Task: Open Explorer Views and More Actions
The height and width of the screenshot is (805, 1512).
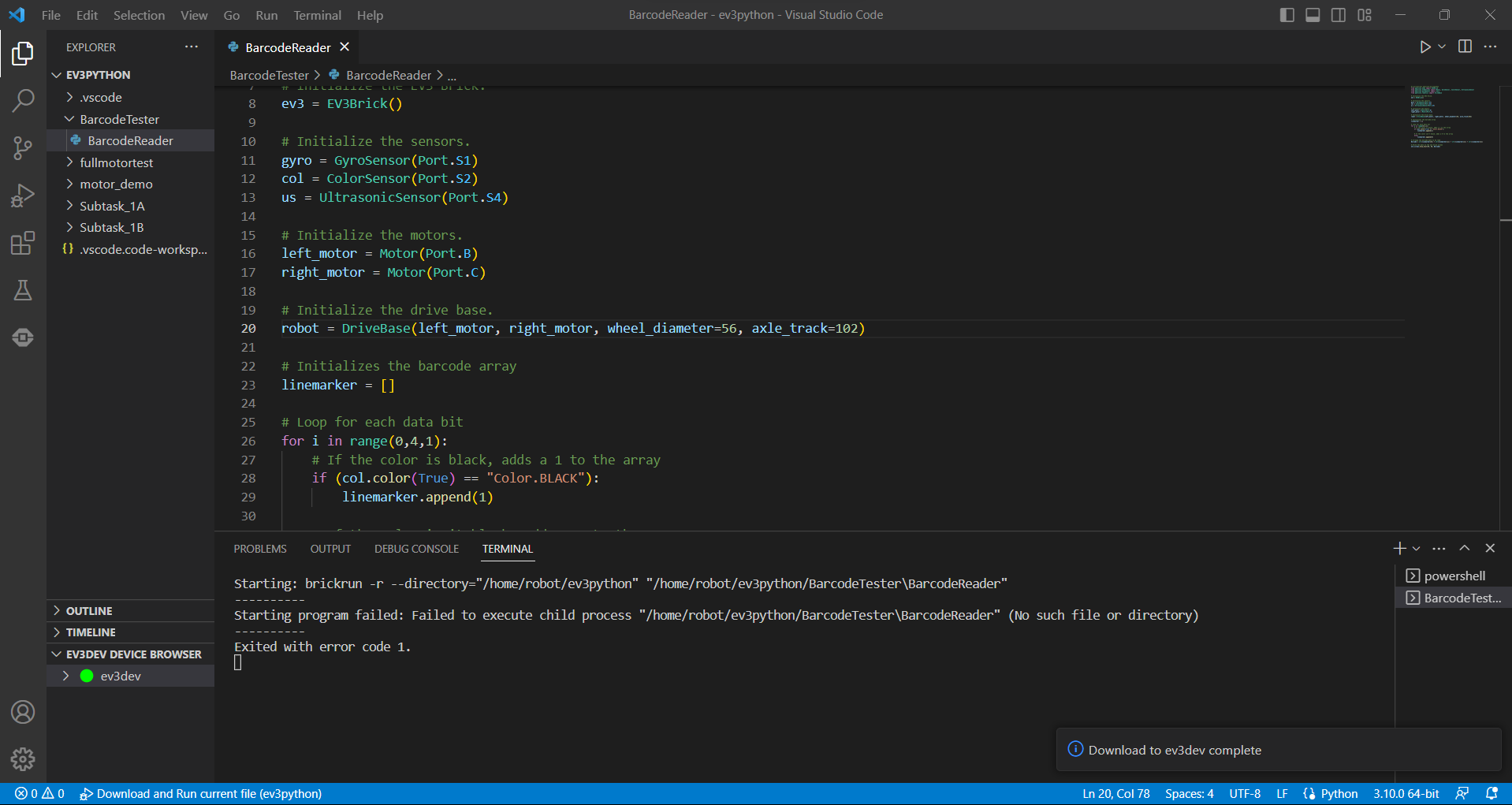Action: 192,47
